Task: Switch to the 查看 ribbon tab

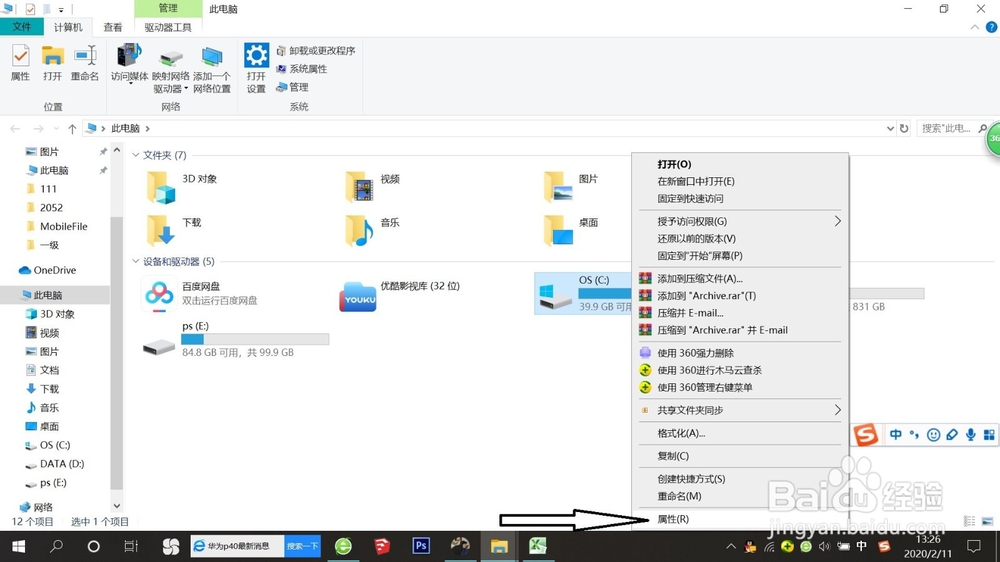Action: [x=113, y=27]
